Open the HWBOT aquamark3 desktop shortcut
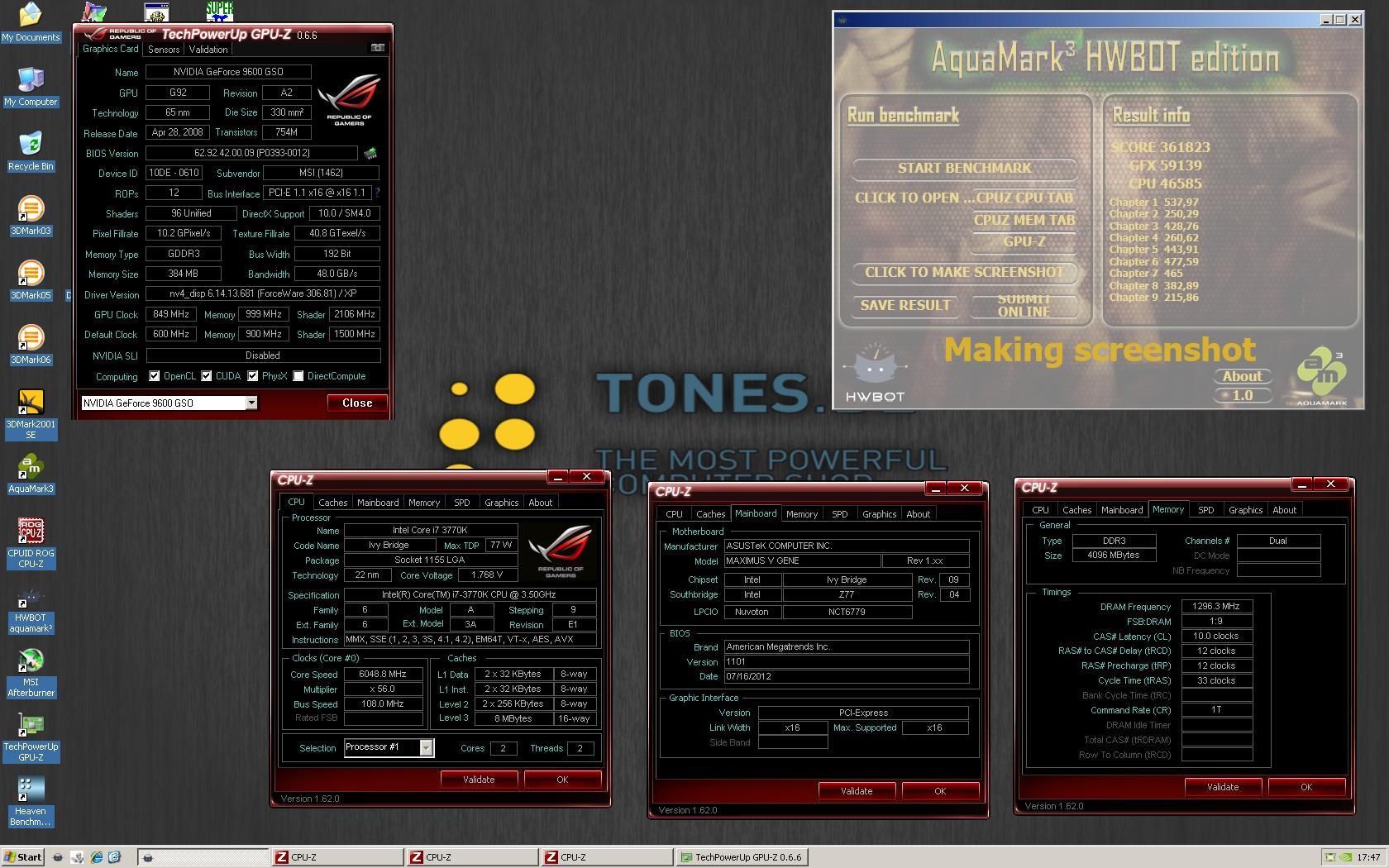The width and height of the screenshot is (1389, 868). tap(31, 610)
